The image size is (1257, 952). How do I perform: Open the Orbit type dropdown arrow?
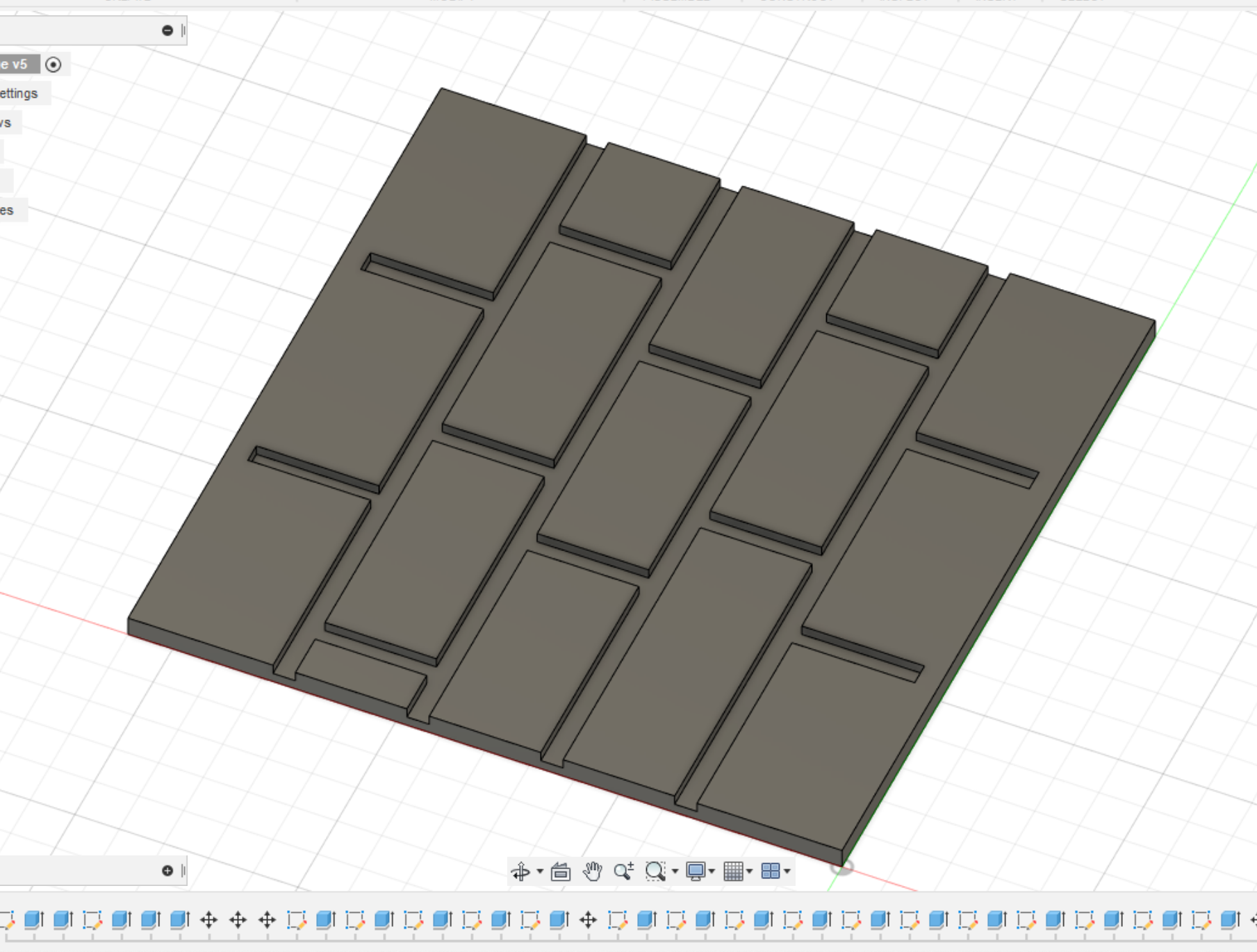540,871
